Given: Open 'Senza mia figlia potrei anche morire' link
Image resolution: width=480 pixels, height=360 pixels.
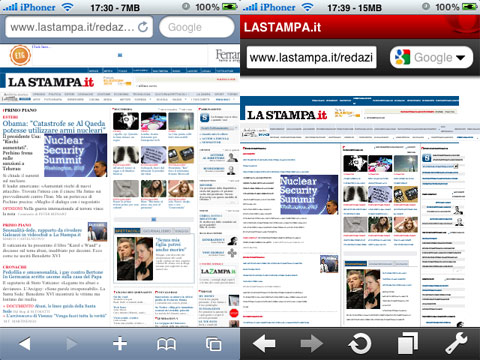Looking at the screenshot, I should coord(171,244).
